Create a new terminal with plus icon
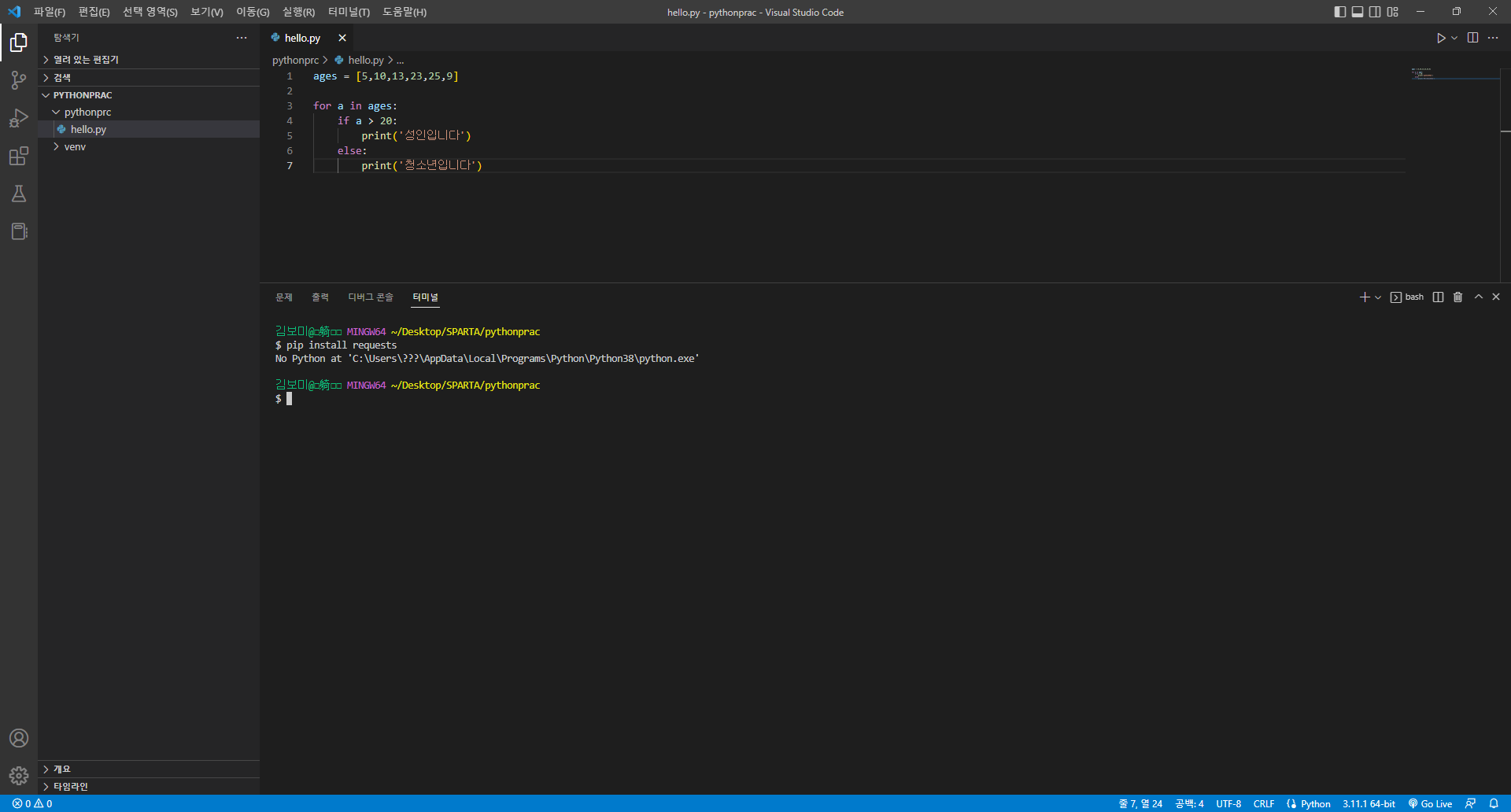Image resolution: width=1511 pixels, height=812 pixels. 1365,297
